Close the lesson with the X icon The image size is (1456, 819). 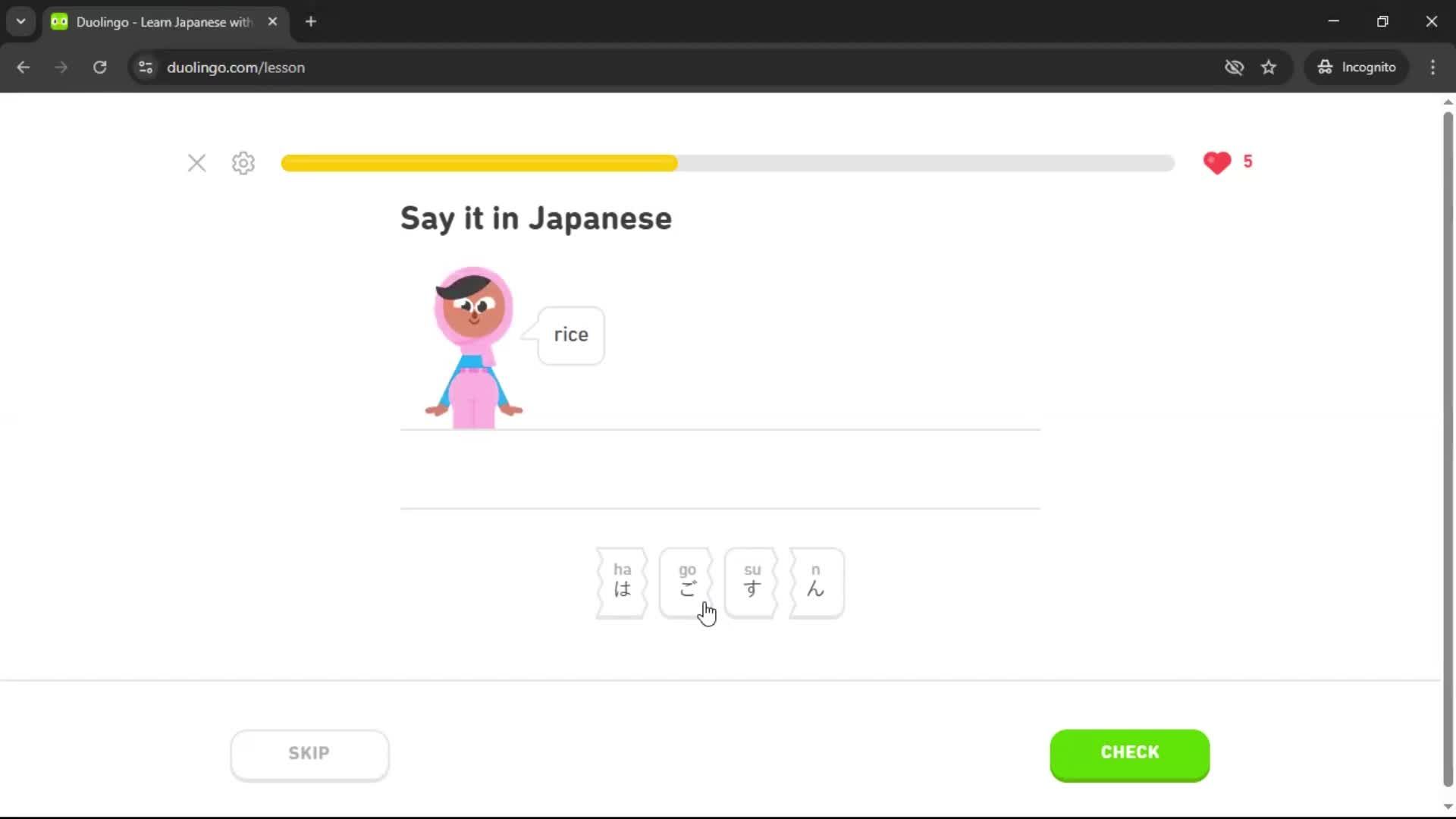(196, 163)
